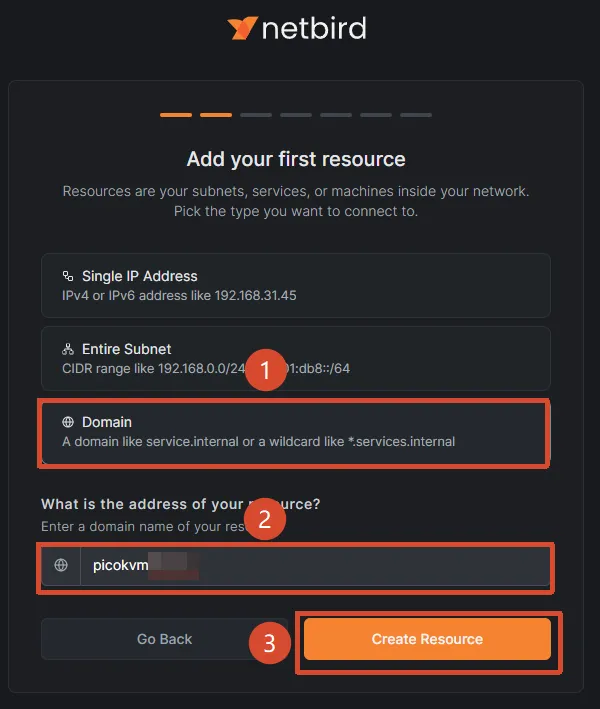Choose the Entire Subnet option

[x=296, y=359]
